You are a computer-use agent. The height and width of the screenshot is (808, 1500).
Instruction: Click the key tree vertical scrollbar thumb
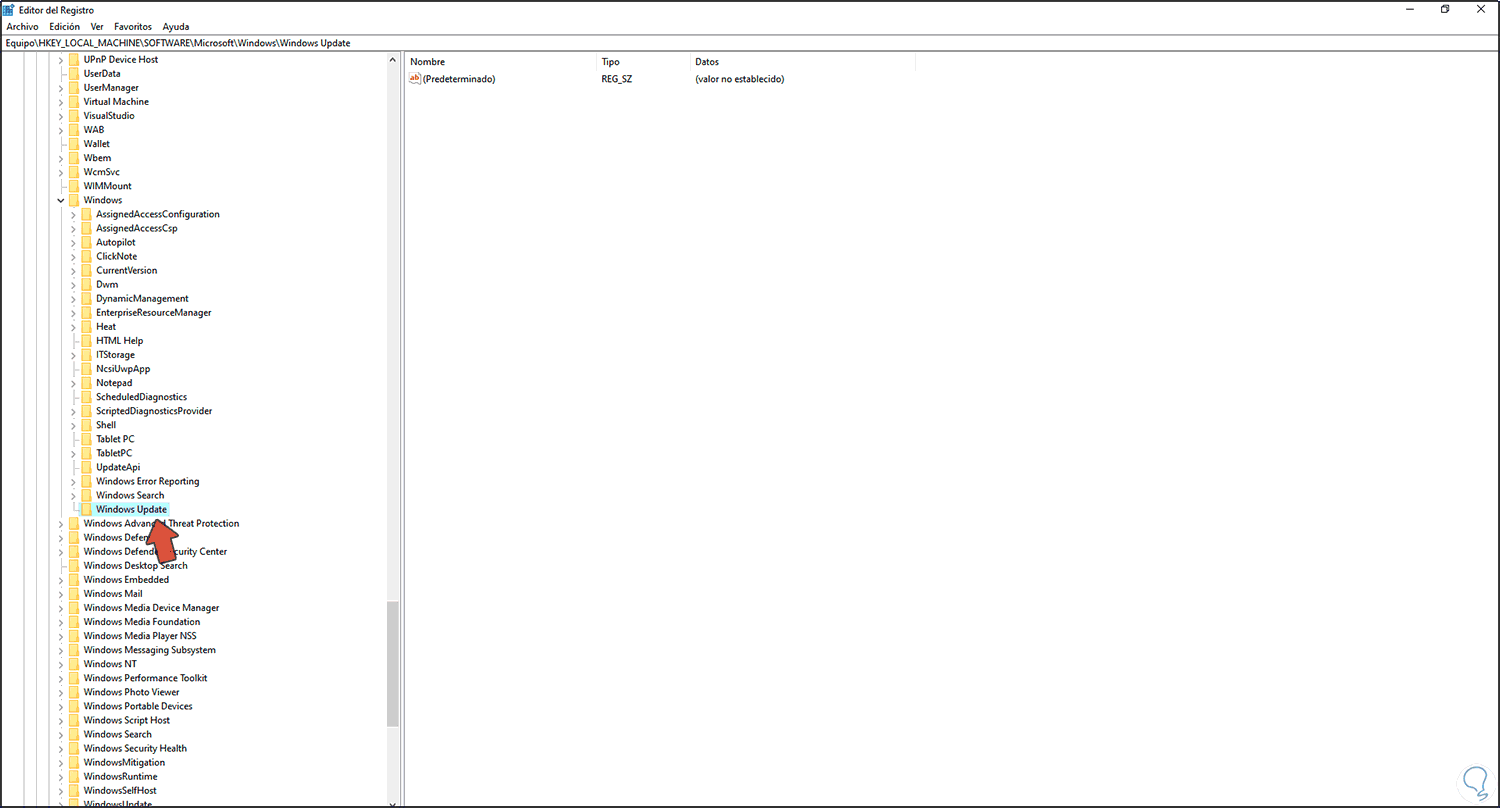click(x=393, y=663)
